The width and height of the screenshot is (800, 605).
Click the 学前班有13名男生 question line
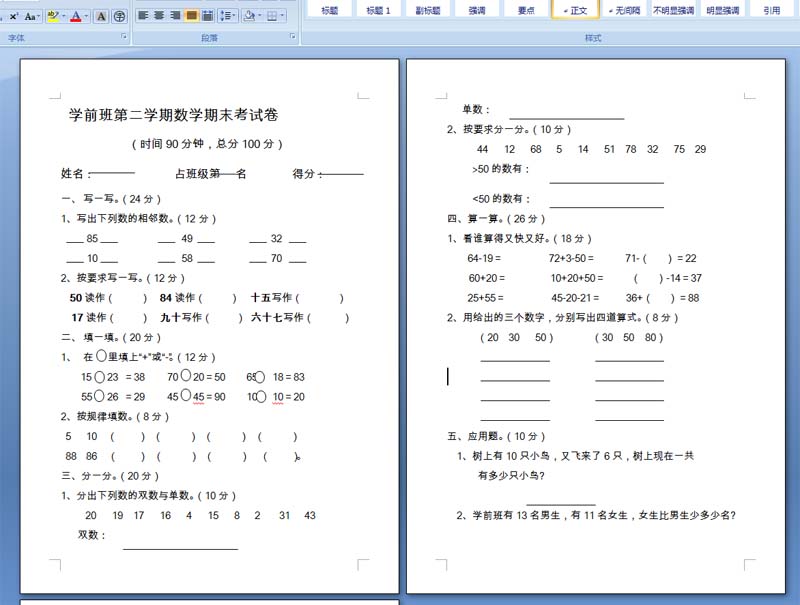[596, 516]
